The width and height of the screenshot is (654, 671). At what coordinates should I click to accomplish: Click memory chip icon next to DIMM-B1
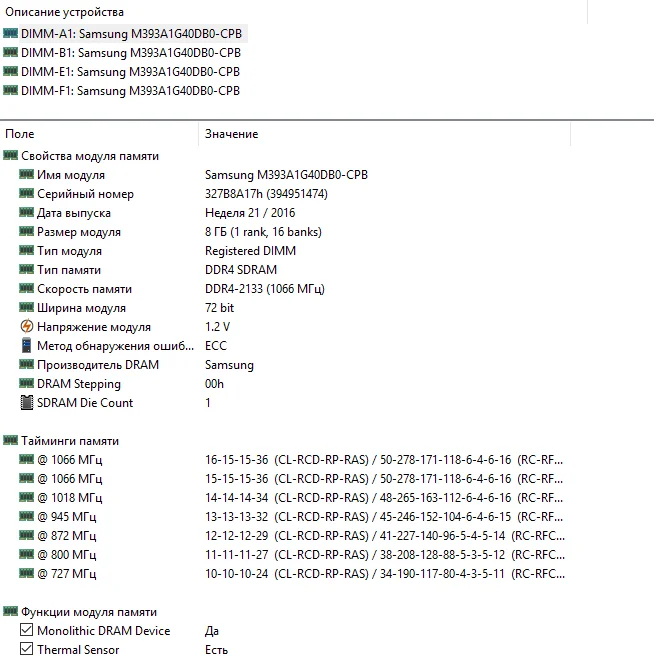(10, 52)
